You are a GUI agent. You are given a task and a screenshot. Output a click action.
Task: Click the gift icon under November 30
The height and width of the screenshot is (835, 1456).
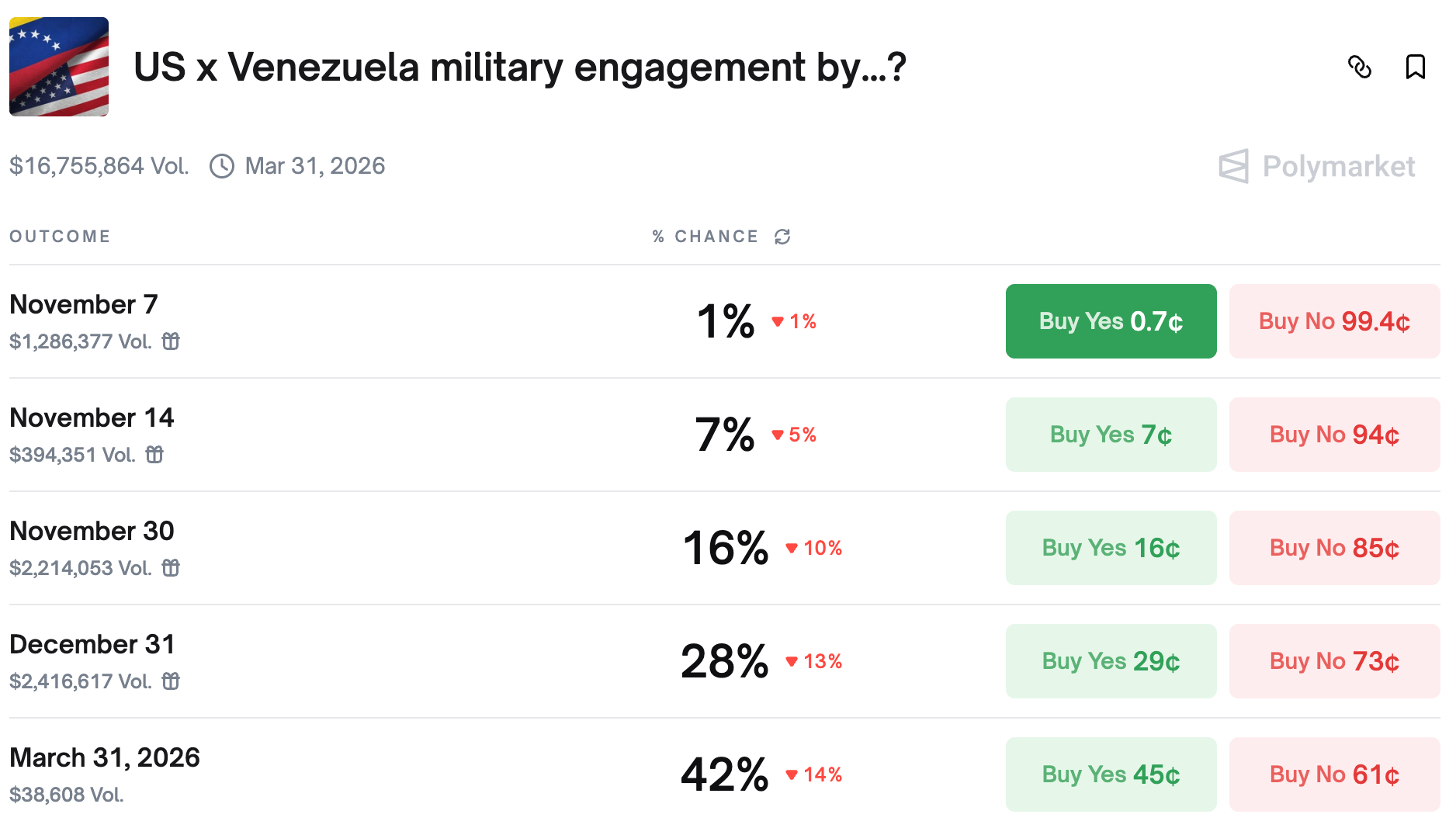pyautogui.click(x=171, y=568)
